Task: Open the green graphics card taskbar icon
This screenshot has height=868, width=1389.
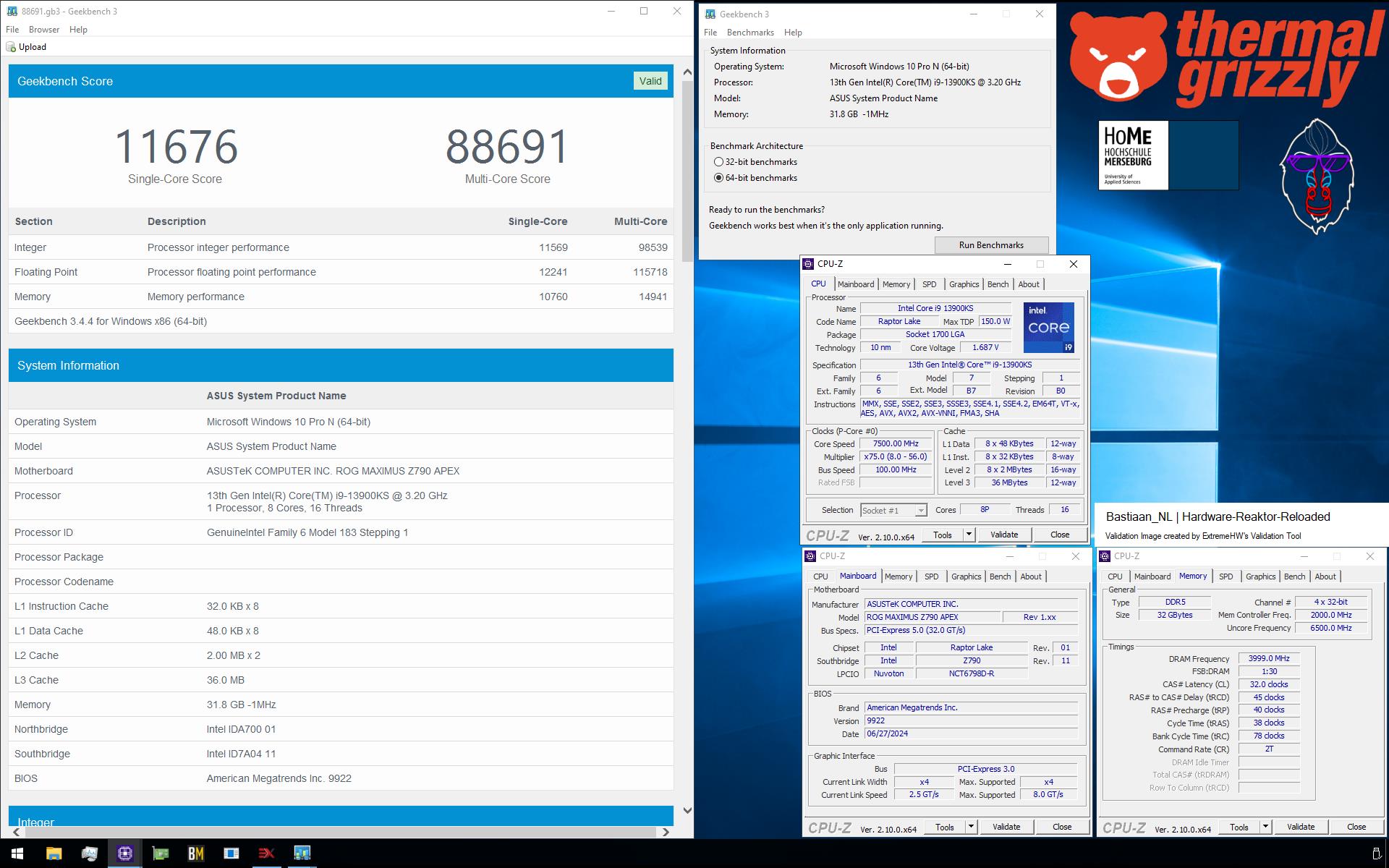Action: pyautogui.click(x=160, y=854)
